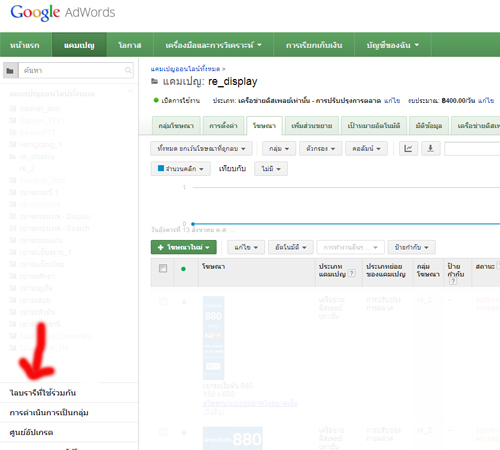Click แก้ไข link next to campaign type
Image resolution: width=500 pixels, height=450 pixels.
pyautogui.click(x=392, y=100)
